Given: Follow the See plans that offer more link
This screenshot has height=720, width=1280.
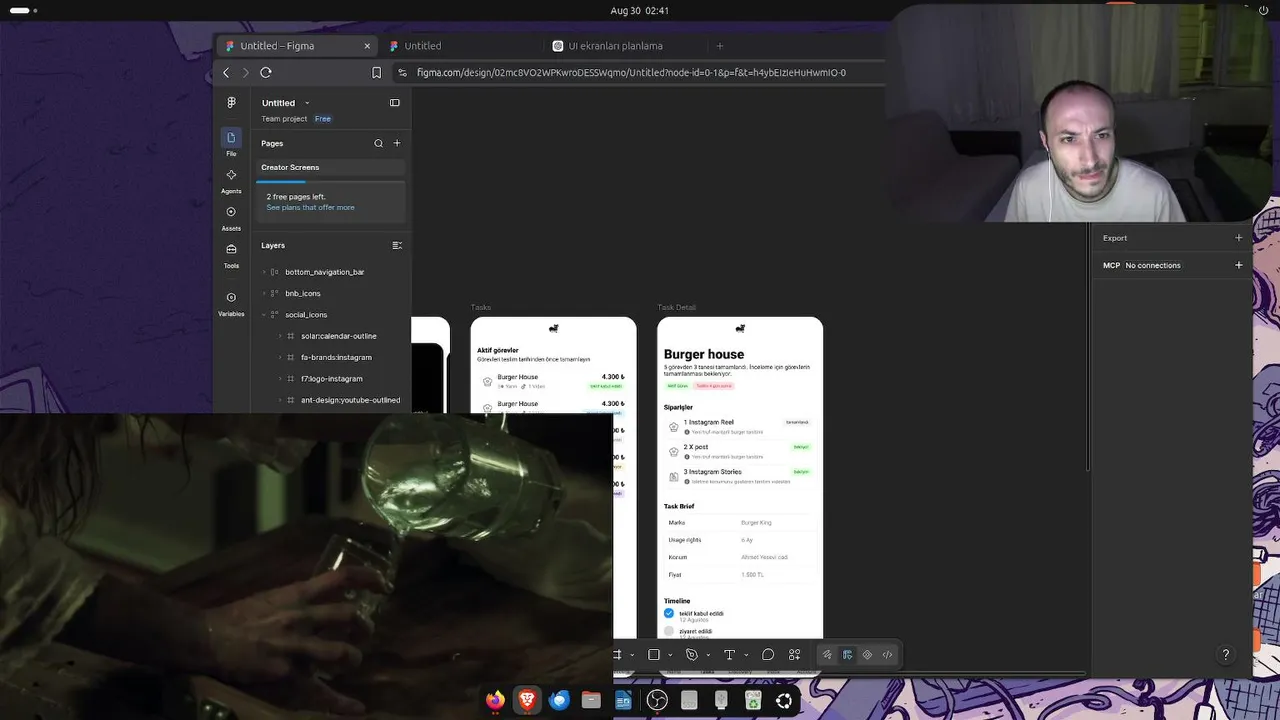Looking at the screenshot, I should coord(310,208).
